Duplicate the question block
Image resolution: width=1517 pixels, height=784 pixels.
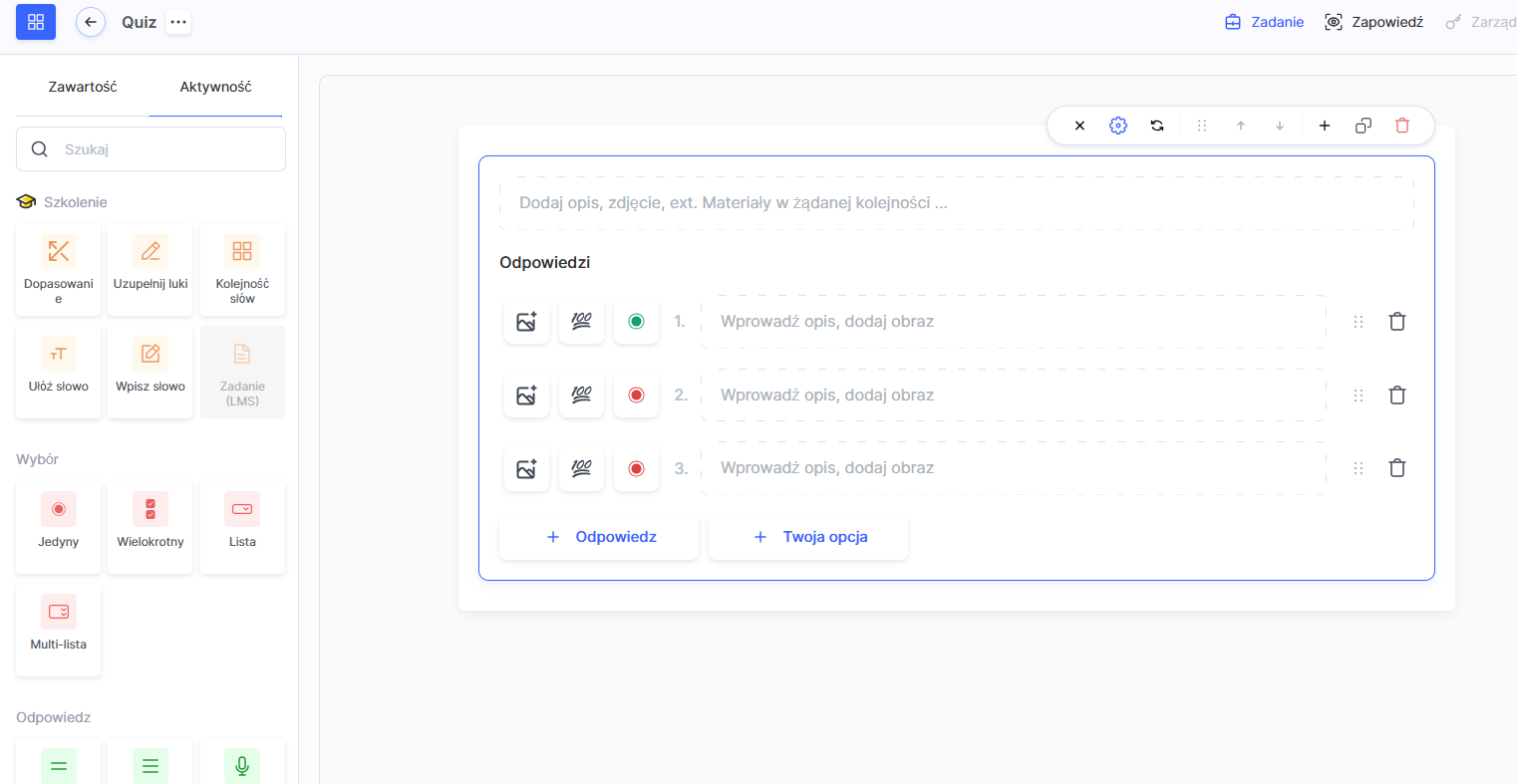pyautogui.click(x=1364, y=126)
